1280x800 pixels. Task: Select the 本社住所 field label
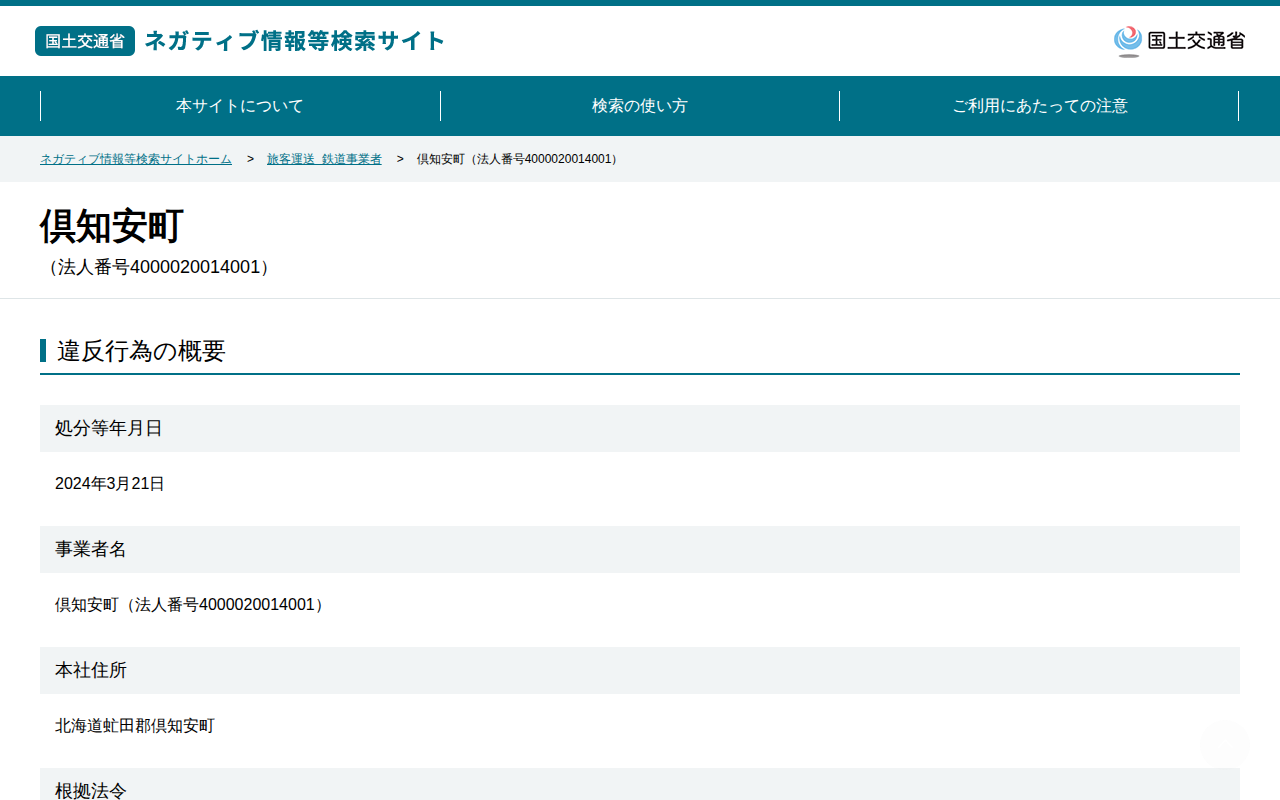click(x=91, y=671)
